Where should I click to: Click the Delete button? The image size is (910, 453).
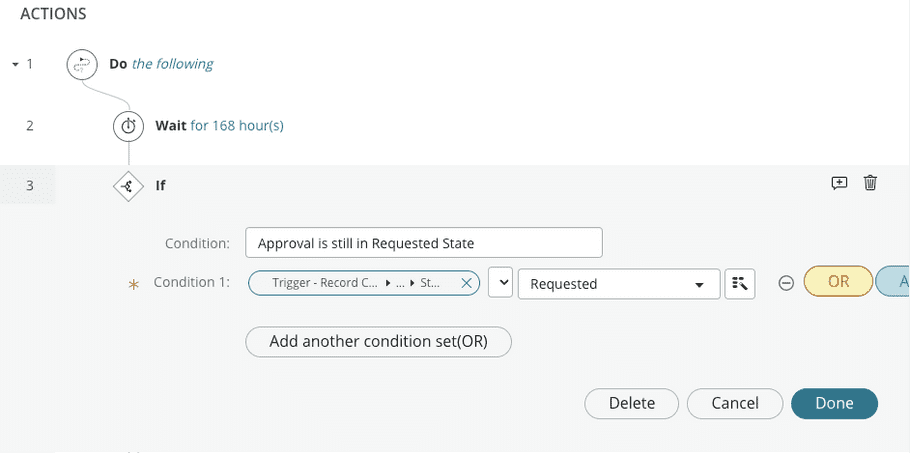(631, 403)
